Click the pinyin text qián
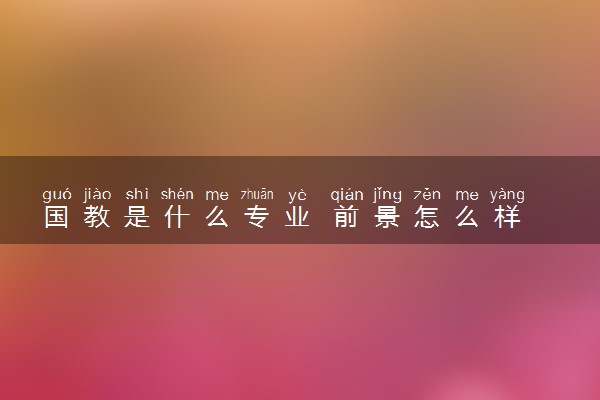This screenshot has height=400, width=600. (x=347, y=194)
